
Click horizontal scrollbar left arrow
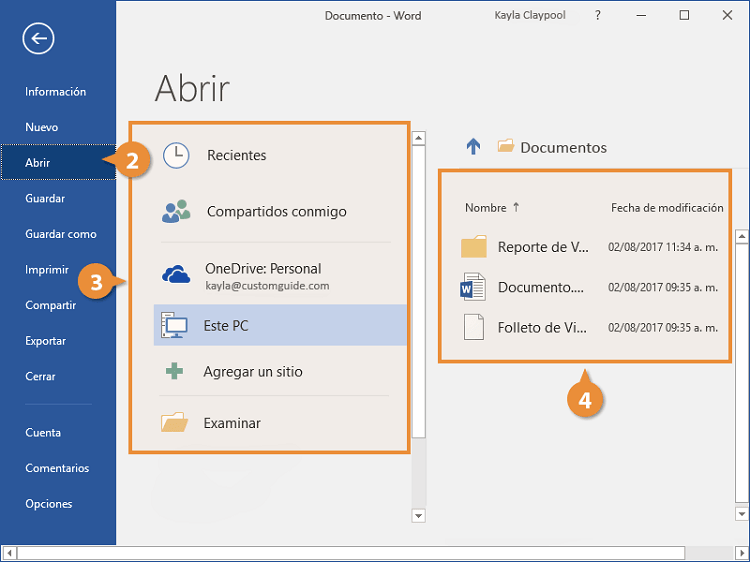point(10,553)
